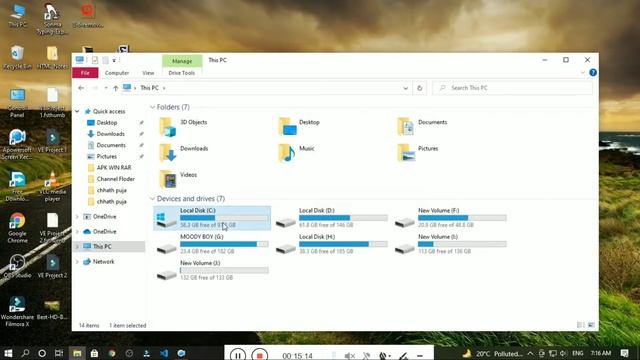The width and height of the screenshot is (640, 360).
Task: Collapse Quick access tree node
Action: pyautogui.click(x=77, y=111)
